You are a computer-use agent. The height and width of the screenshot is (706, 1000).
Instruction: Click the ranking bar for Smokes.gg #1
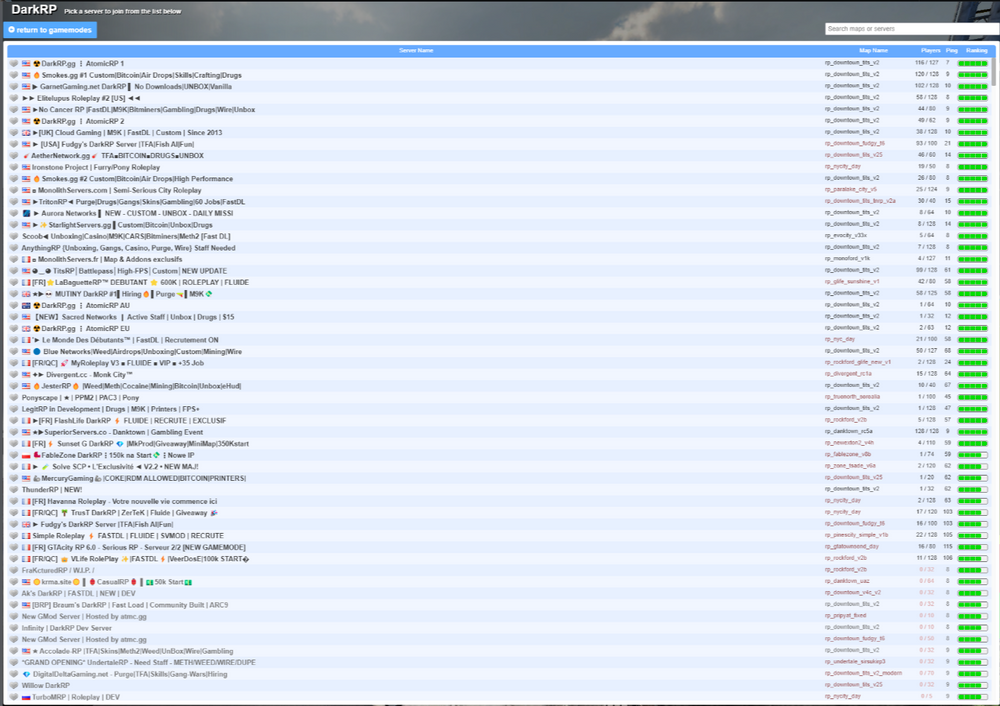point(972,75)
